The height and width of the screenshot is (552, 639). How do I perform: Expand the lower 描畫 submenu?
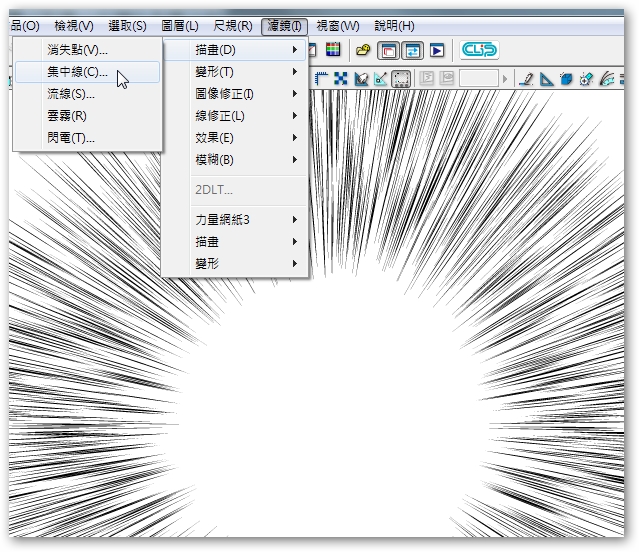[x=234, y=242]
